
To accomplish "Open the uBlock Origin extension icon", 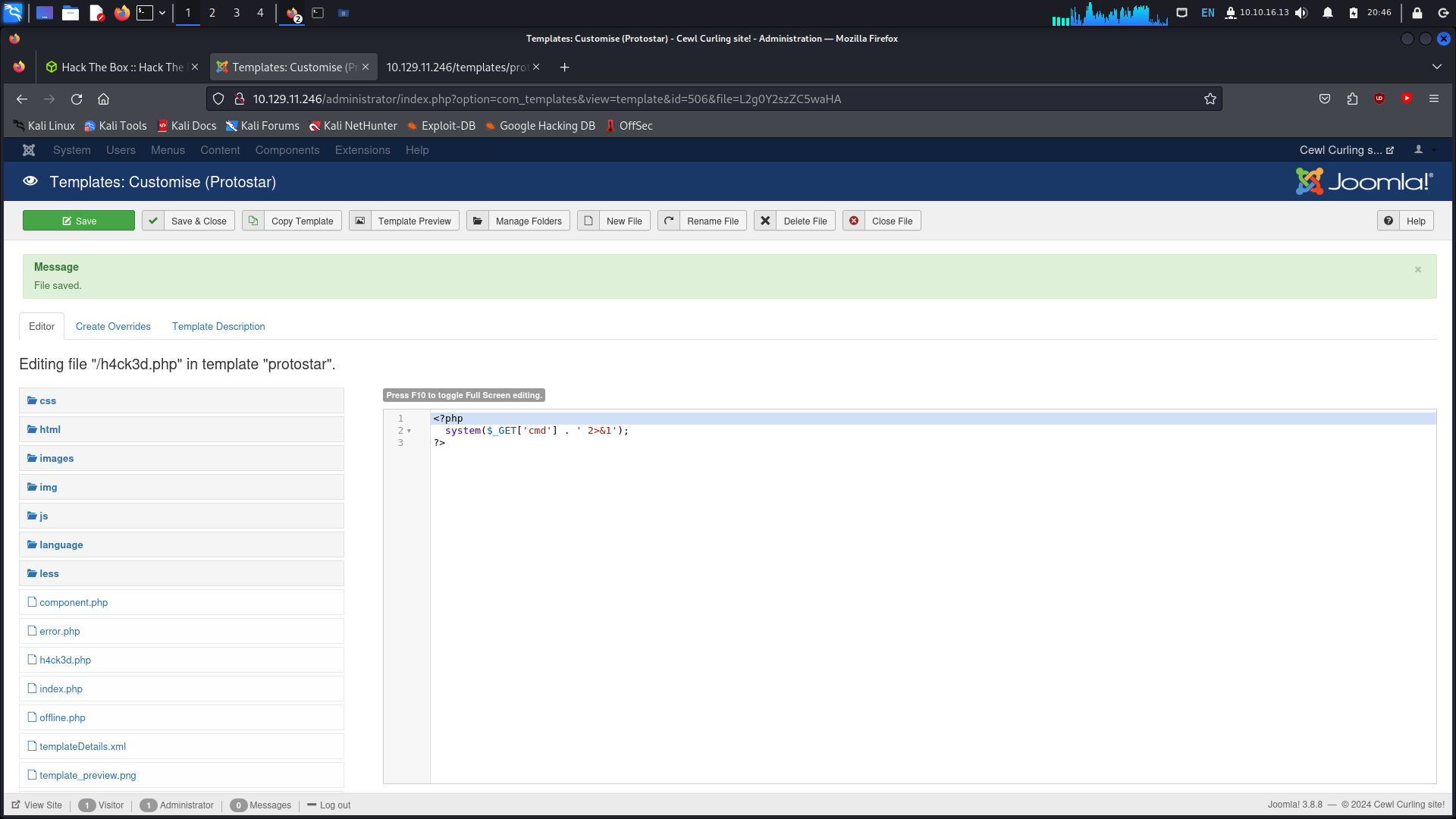I will point(1379,99).
